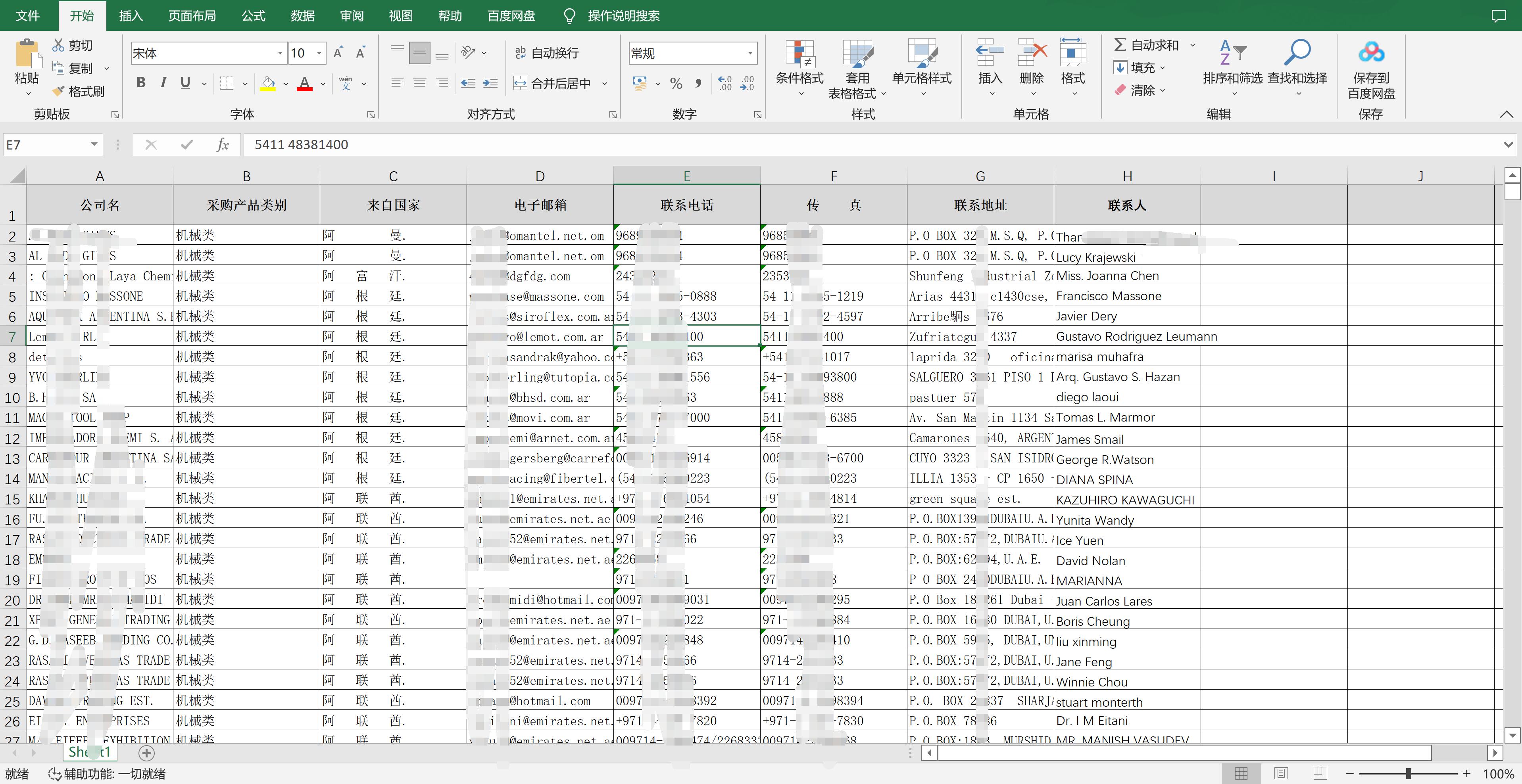
Task: Click the Cut (剪切) scissors icon
Action: click(58, 45)
